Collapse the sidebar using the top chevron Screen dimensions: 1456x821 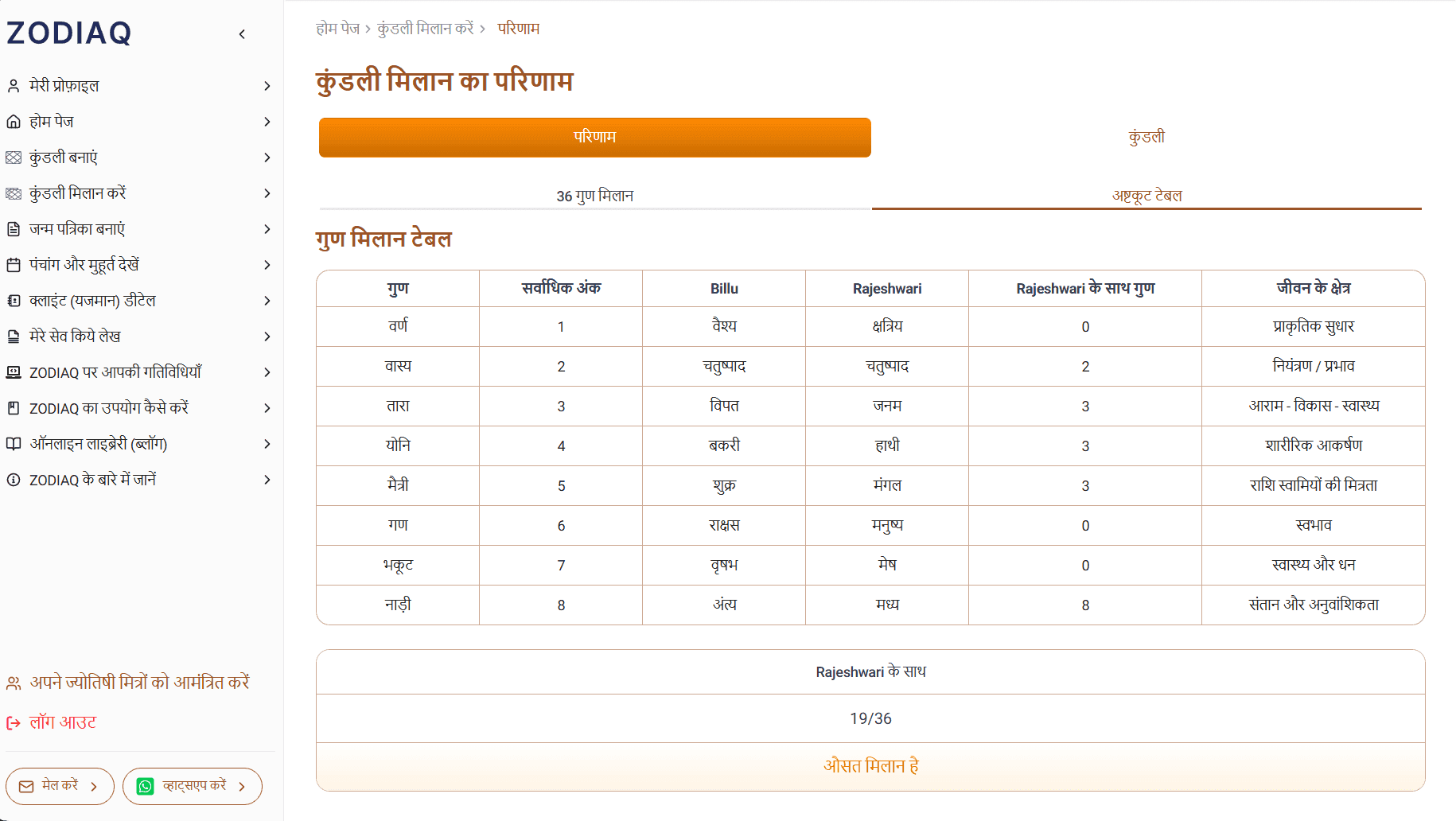(x=243, y=33)
